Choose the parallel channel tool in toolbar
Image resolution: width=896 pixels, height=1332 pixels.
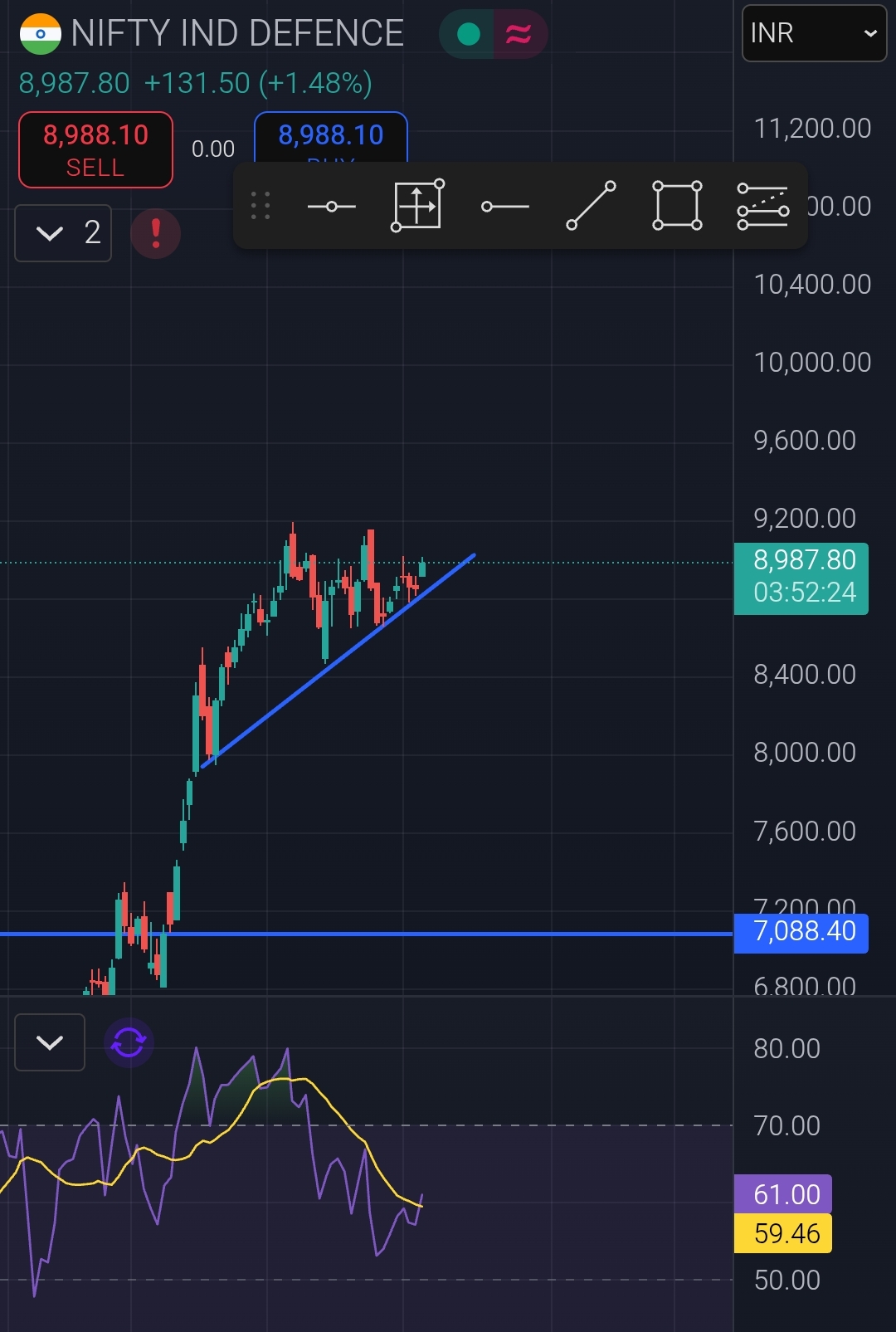762,206
